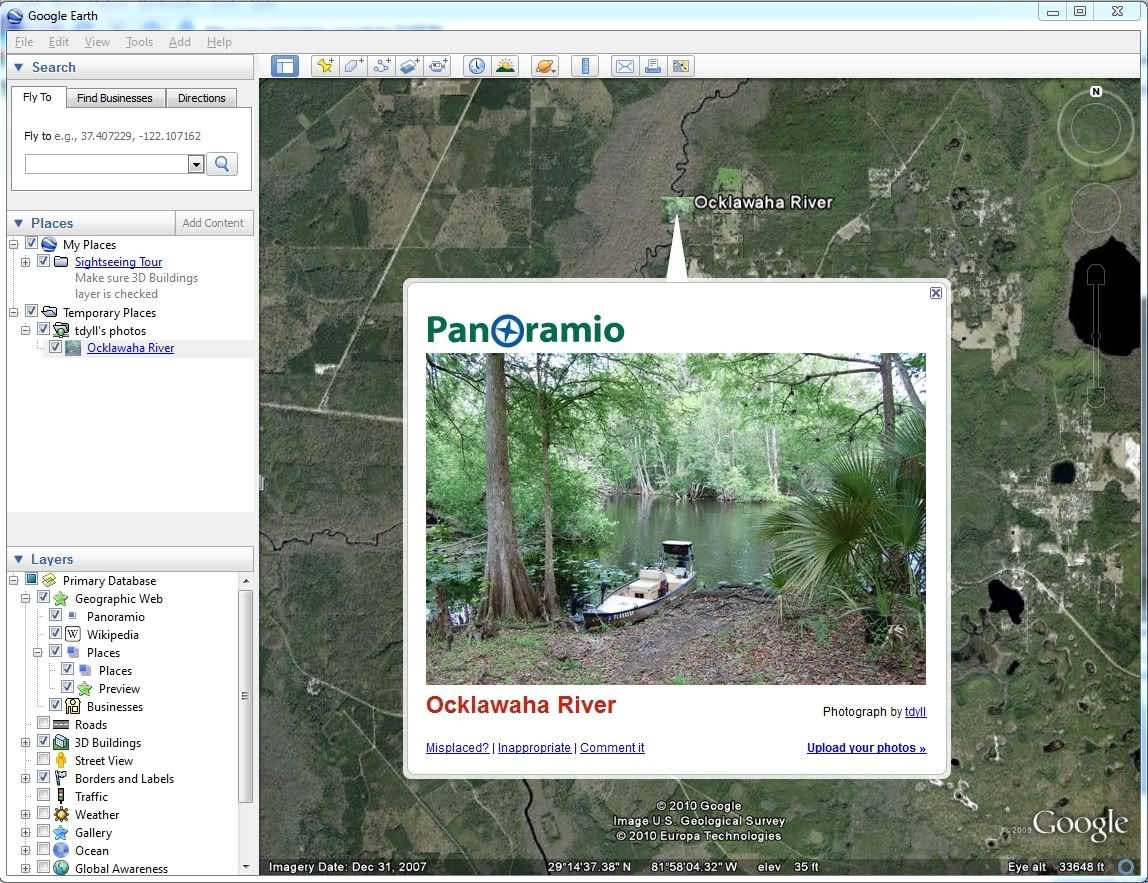Collapse the Search panel
Screen dimensions: 1148x883
(19, 67)
